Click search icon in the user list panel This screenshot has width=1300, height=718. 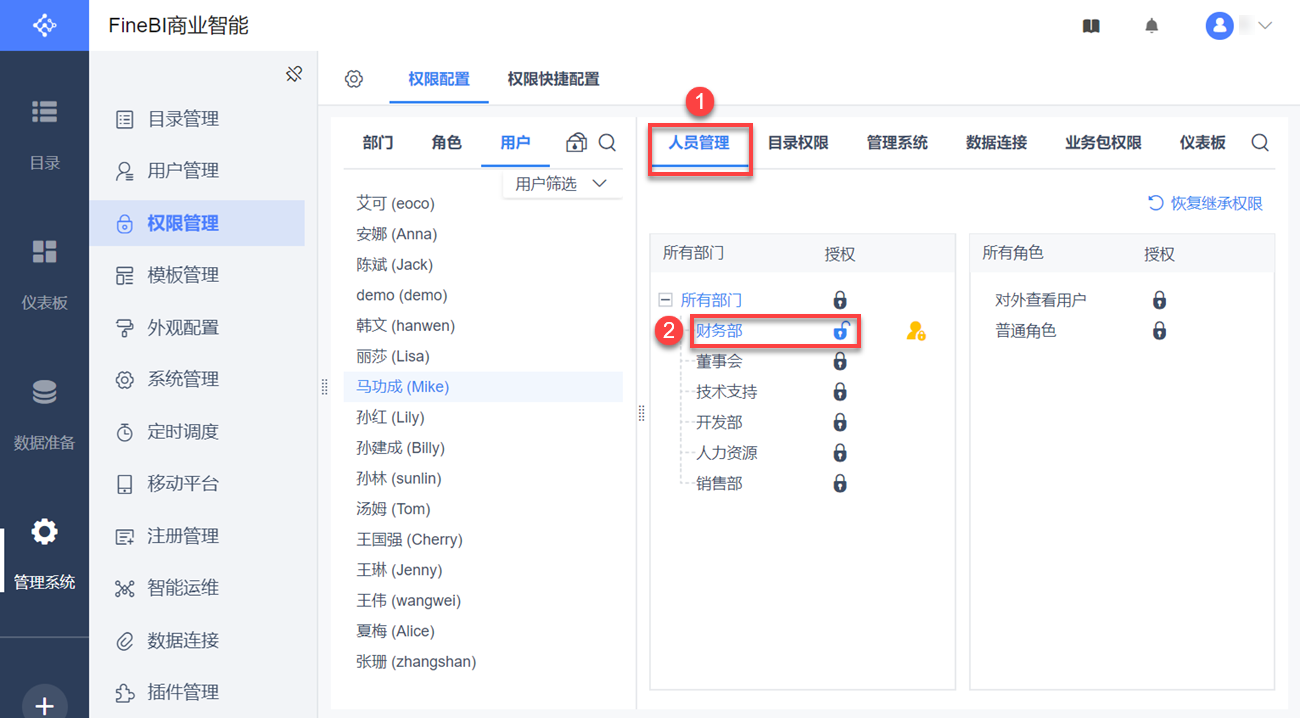tap(607, 143)
